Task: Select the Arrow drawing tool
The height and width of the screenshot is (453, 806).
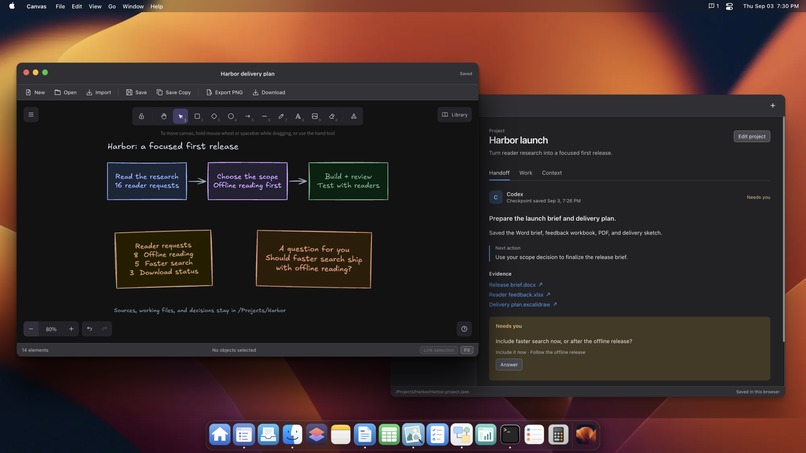Action: pyautogui.click(x=248, y=116)
